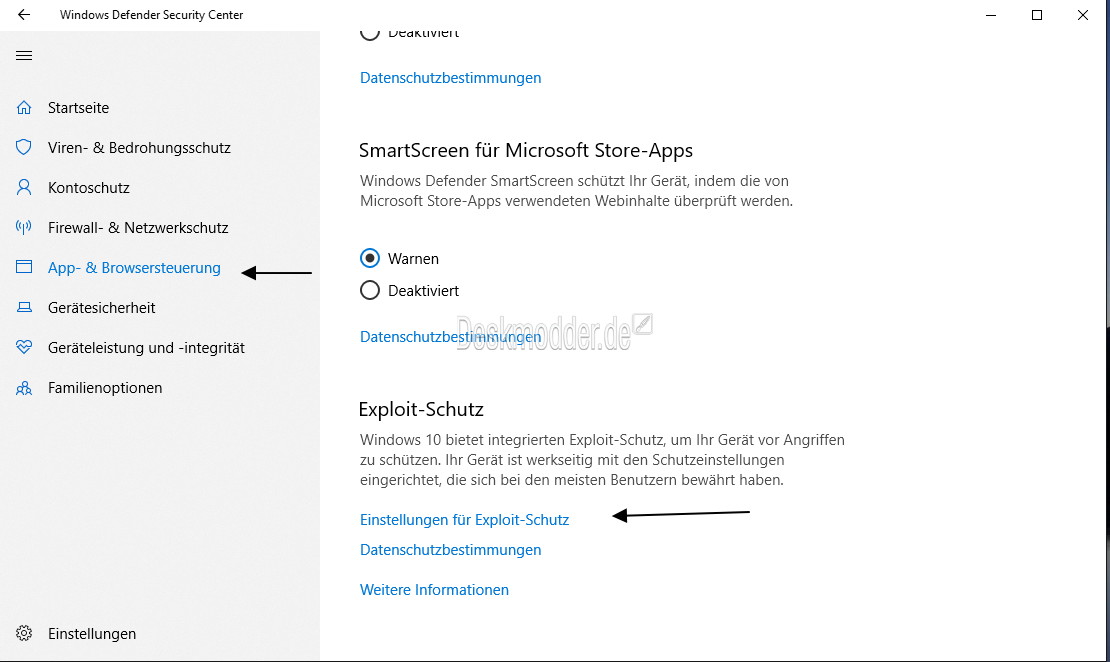Select Deaktiviert for Store-Apps SmartScreen
Viewport: 1110px width, 662px height.
[370, 290]
